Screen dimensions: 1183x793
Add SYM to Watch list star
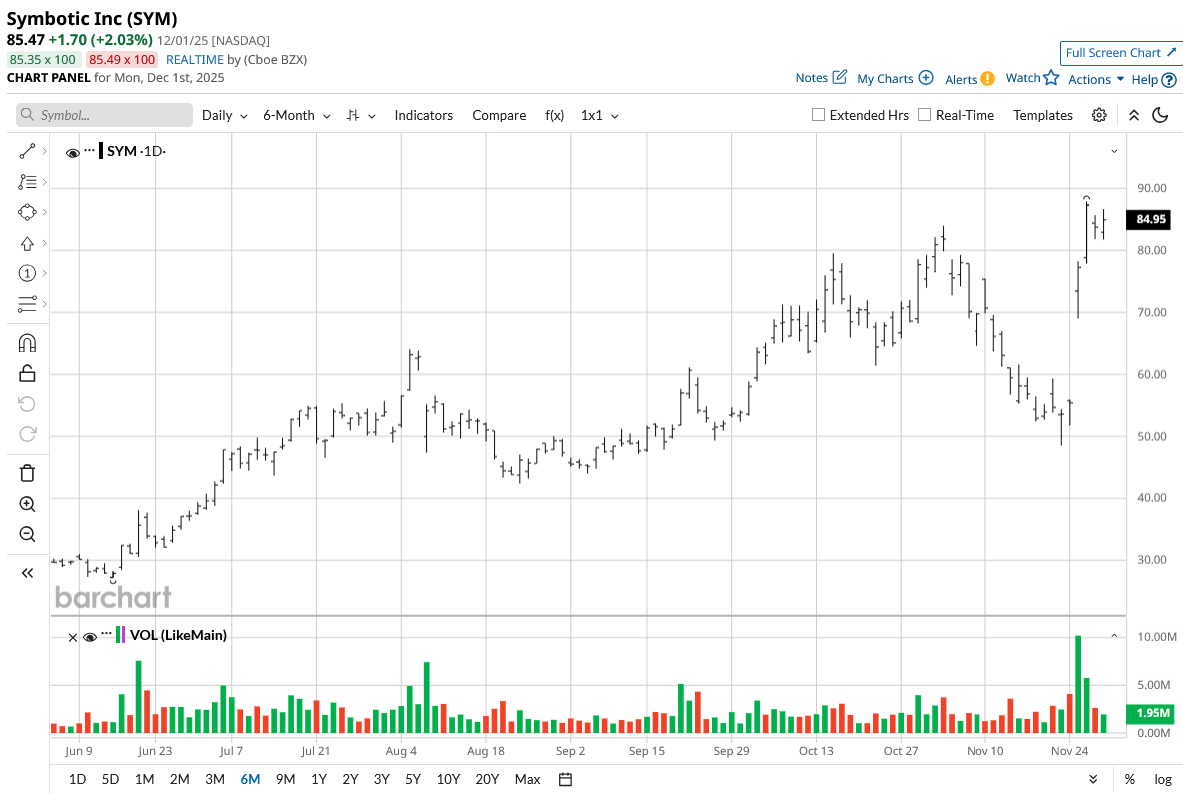1052,78
